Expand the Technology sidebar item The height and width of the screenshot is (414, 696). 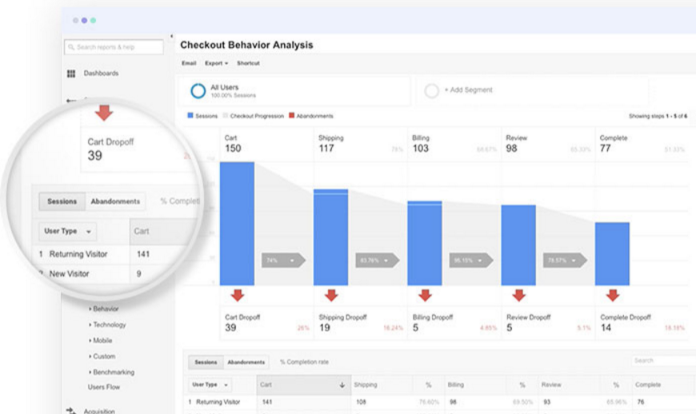[x=107, y=325]
